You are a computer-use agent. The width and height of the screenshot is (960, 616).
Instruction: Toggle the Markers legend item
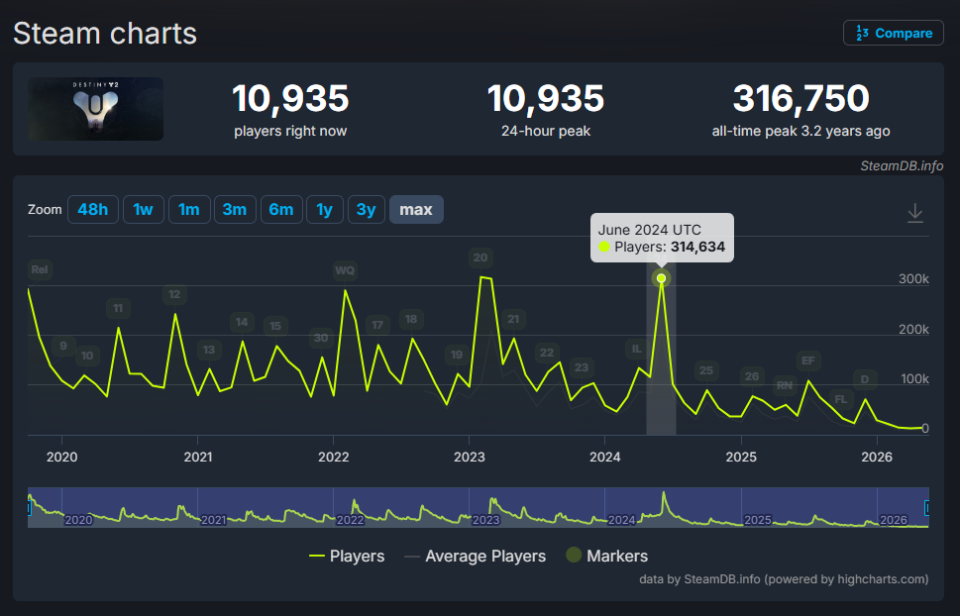pyautogui.click(x=607, y=555)
